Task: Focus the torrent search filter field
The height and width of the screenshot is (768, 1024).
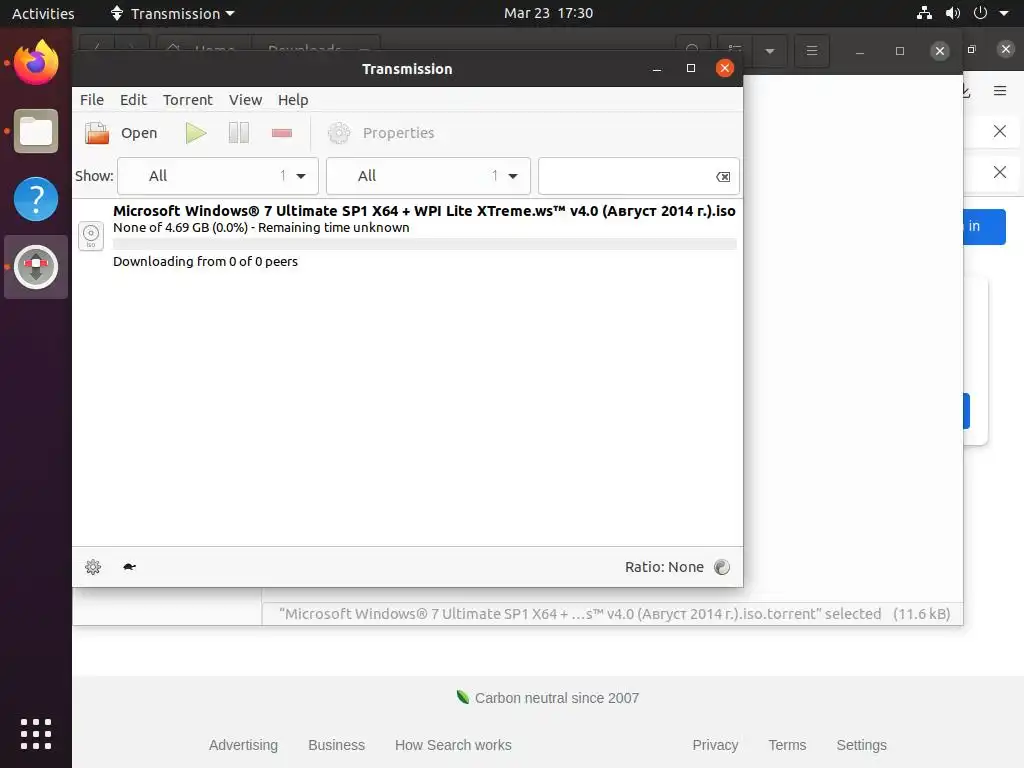Action: pos(626,176)
